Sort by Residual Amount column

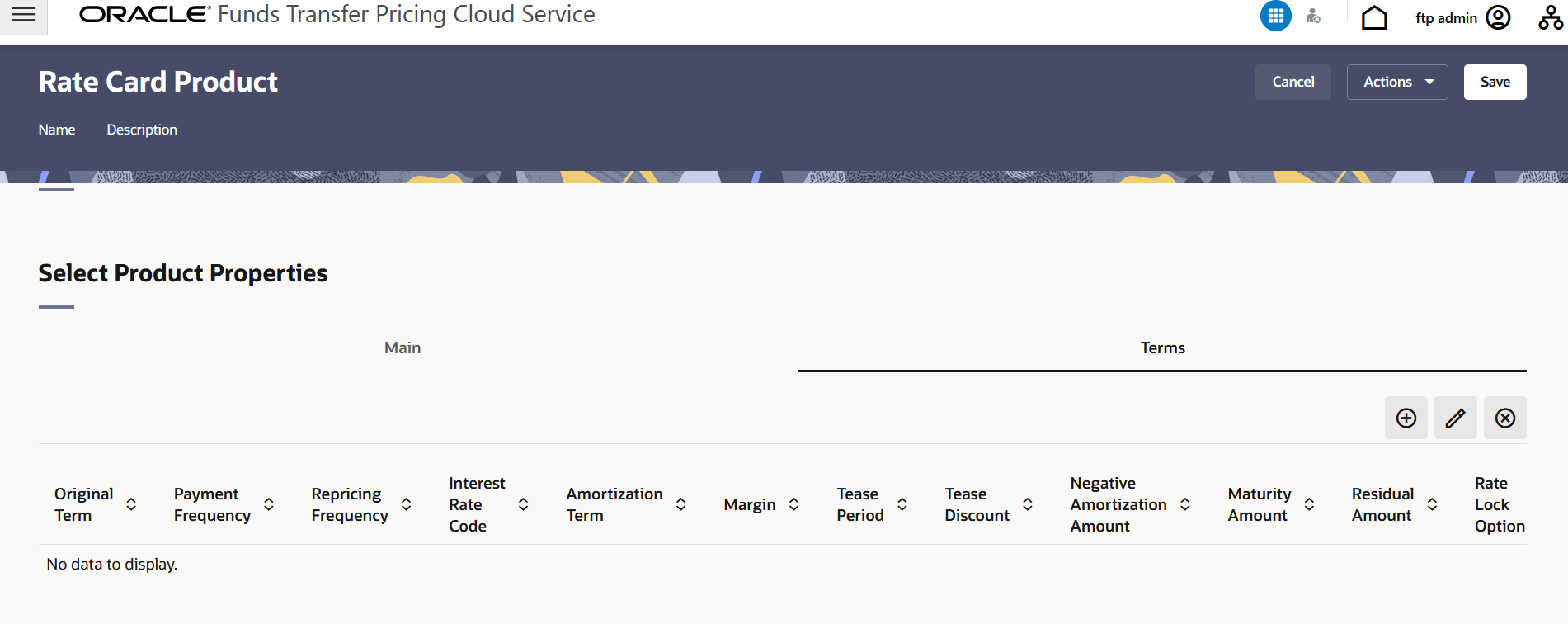tap(1433, 504)
